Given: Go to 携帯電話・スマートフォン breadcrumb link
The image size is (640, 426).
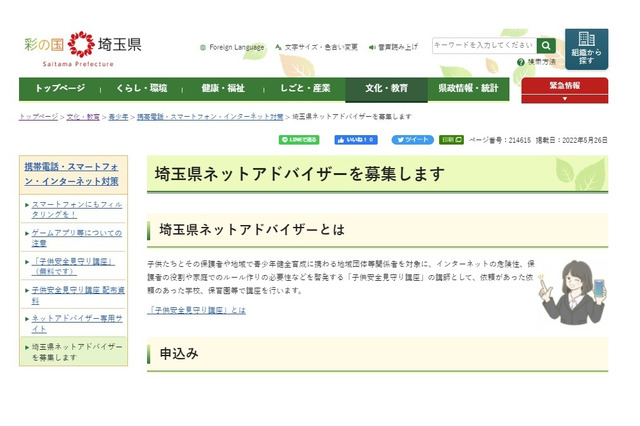Looking at the screenshot, I should (210, 117).
